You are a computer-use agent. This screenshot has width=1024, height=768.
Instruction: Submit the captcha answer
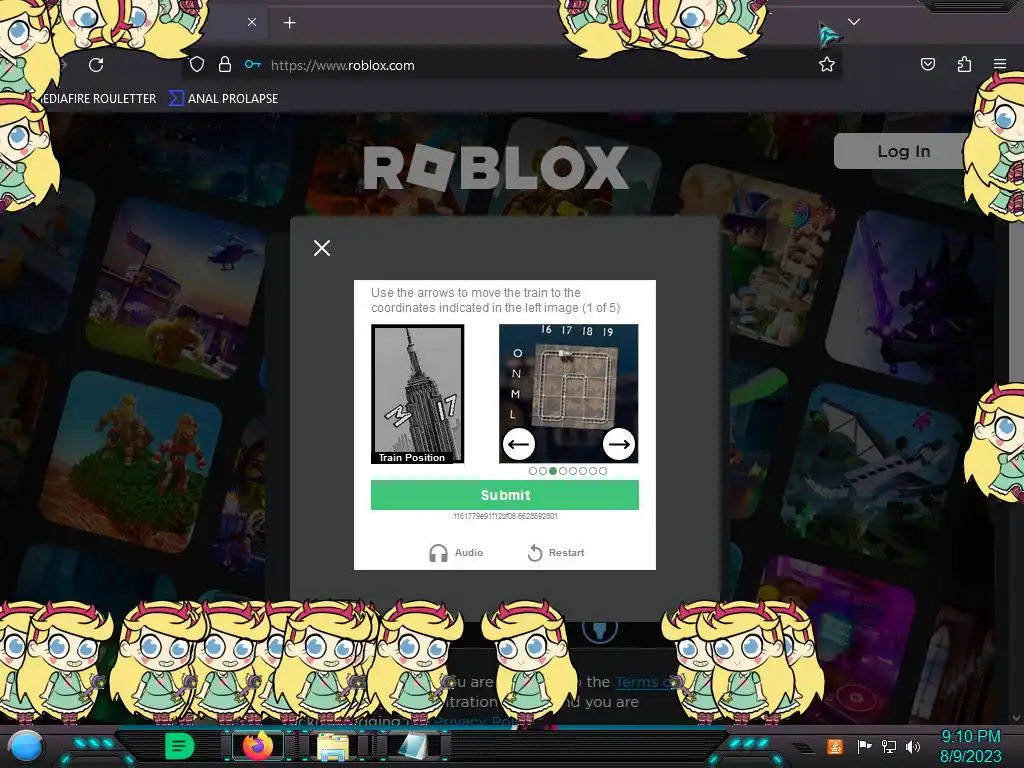(505, 495)
